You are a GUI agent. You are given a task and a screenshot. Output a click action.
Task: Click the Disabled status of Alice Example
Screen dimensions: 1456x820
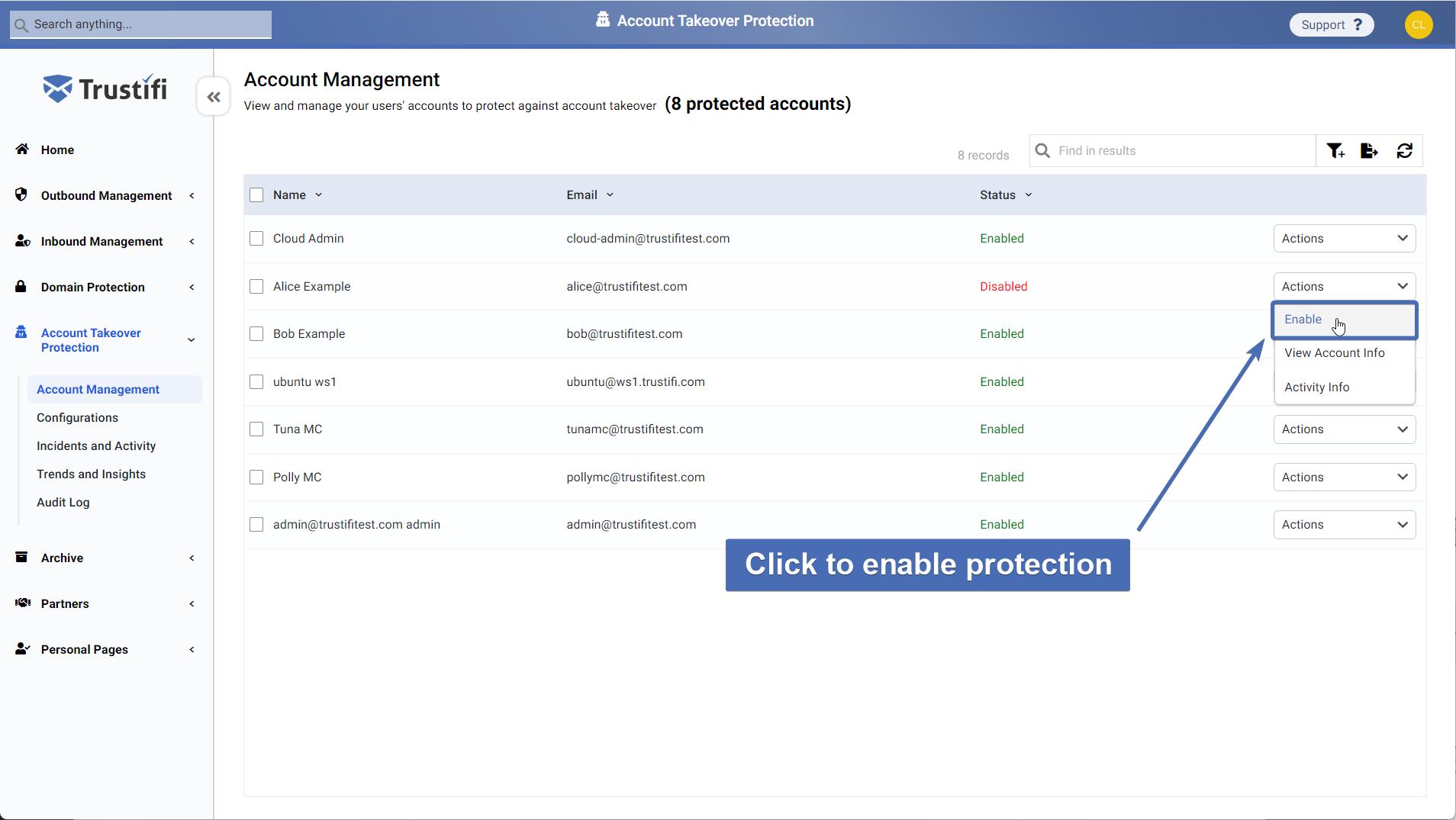tap(1003, 286)
